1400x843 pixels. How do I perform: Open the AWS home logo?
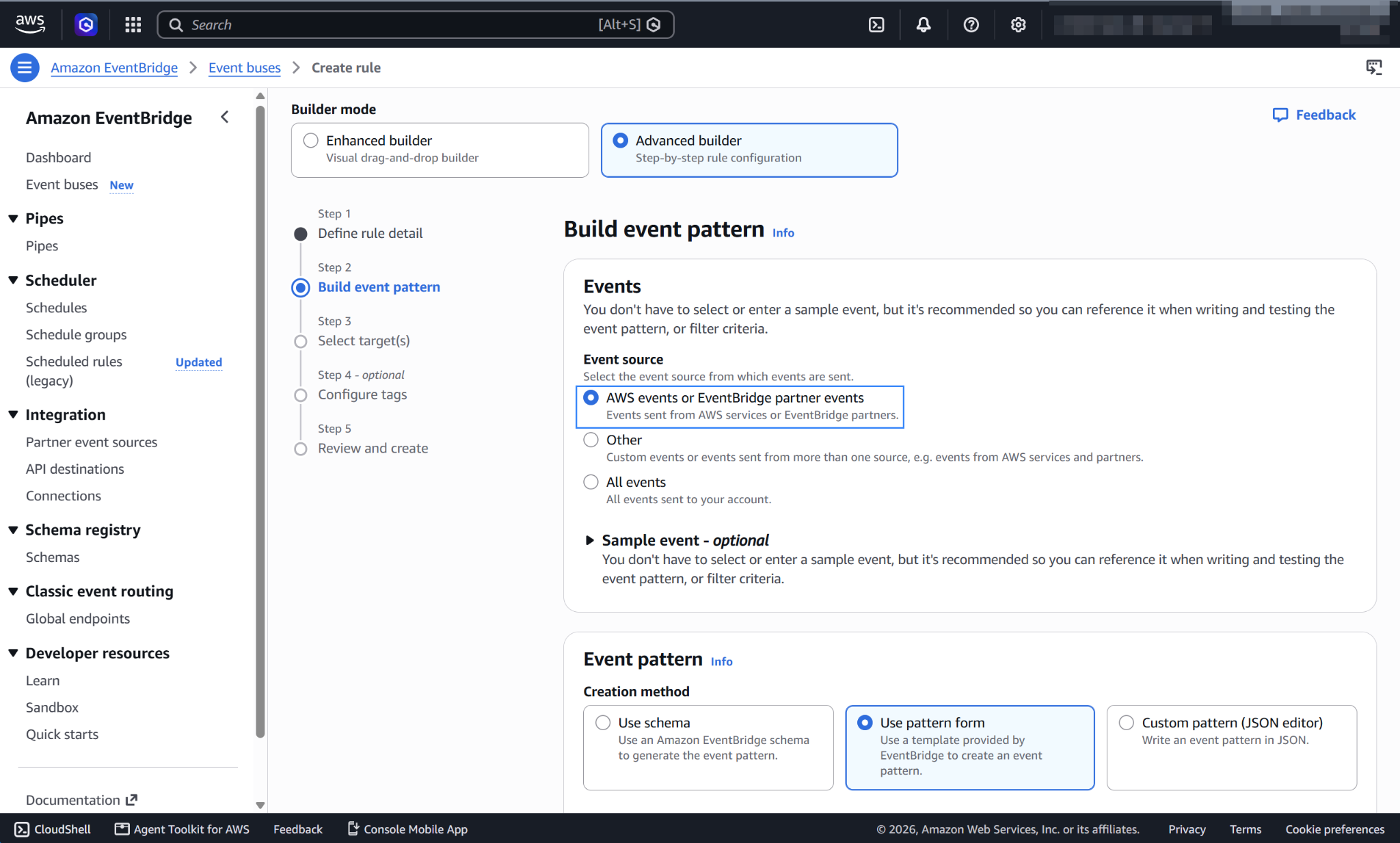pos(30,24)
